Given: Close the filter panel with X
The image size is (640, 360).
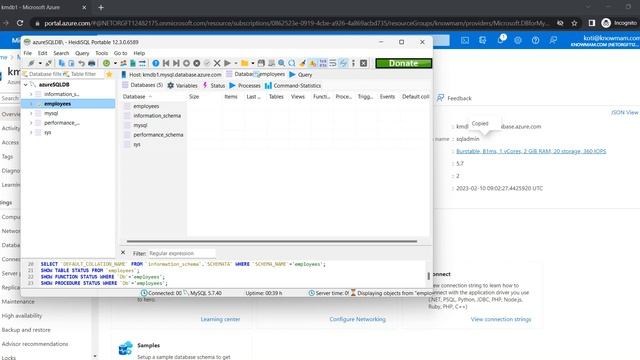Looking at the screenshot, I should 123,253.
